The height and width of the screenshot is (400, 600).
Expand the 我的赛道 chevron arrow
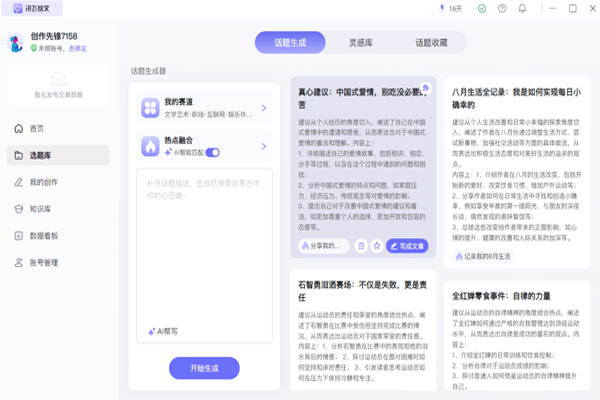(x=263, y=107)
